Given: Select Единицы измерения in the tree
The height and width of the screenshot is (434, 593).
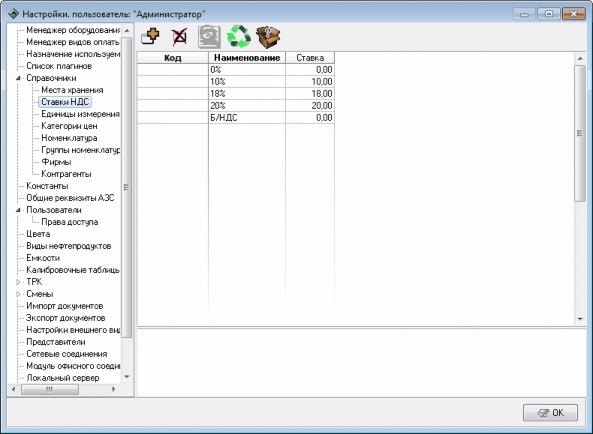Looking at the screenshot, I should pyautogui.click(x=80, y=114).
